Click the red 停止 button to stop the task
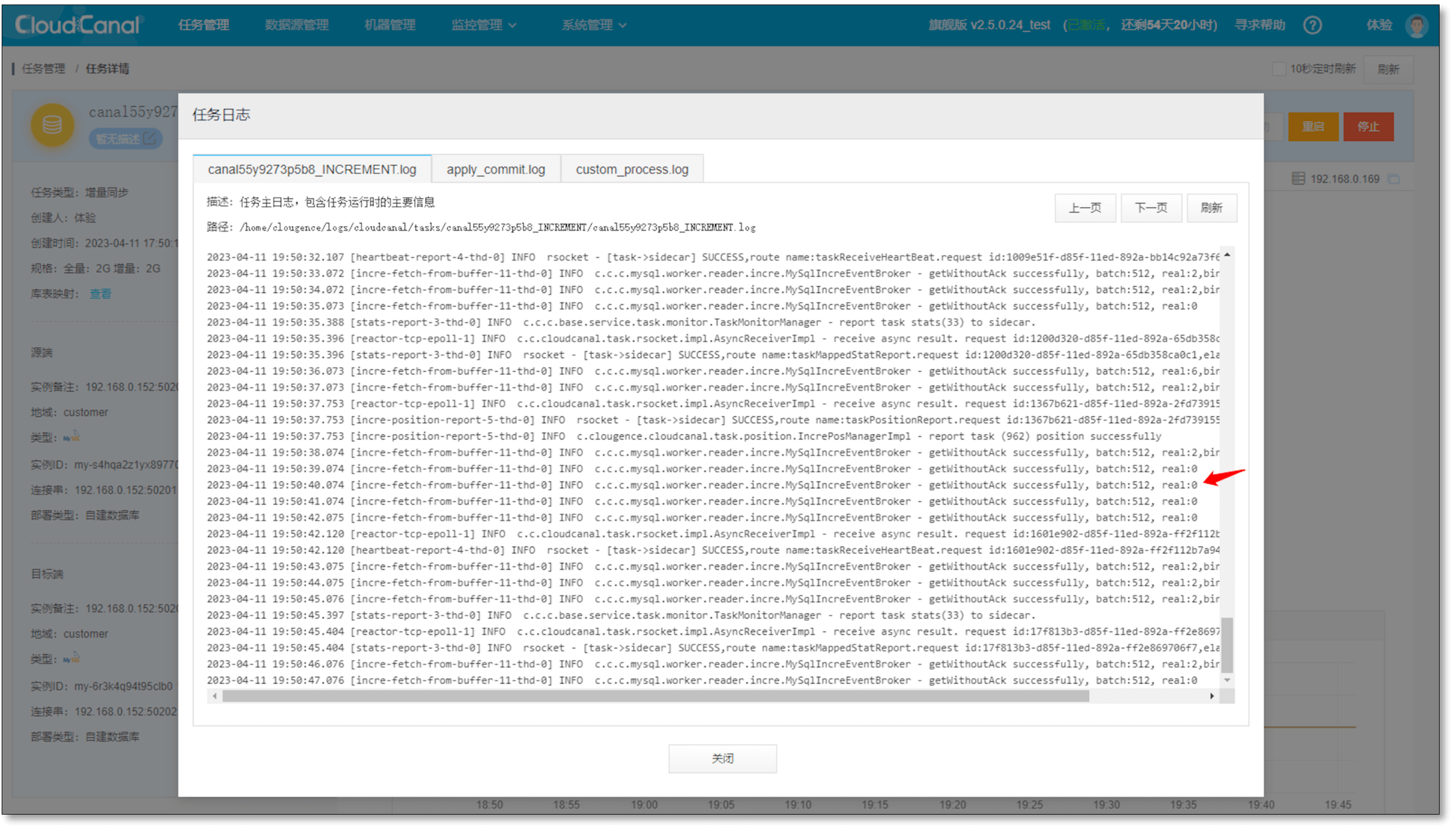Image resolution: width=1456 pixels, height=831 pixels. (1369, 127)
